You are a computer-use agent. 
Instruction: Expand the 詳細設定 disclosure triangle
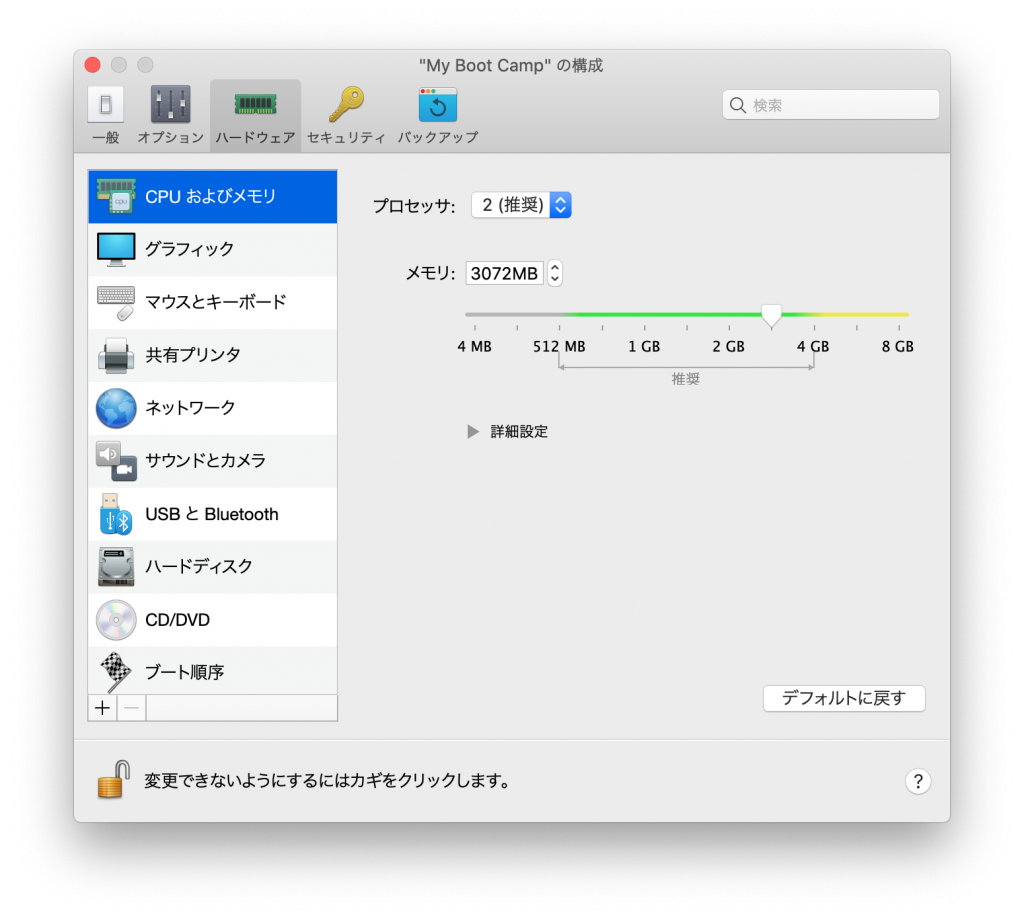point(473,432)
